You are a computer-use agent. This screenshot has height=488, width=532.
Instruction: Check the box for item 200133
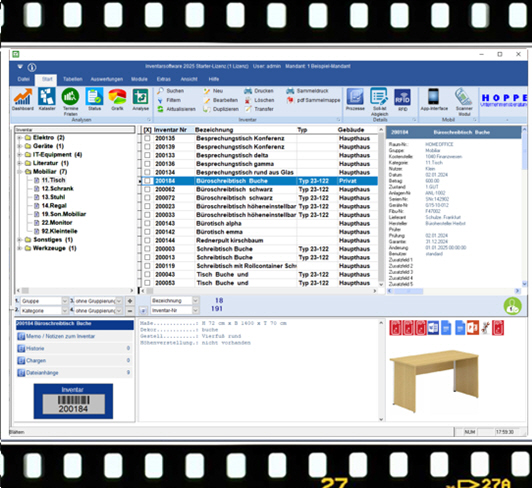147,155
